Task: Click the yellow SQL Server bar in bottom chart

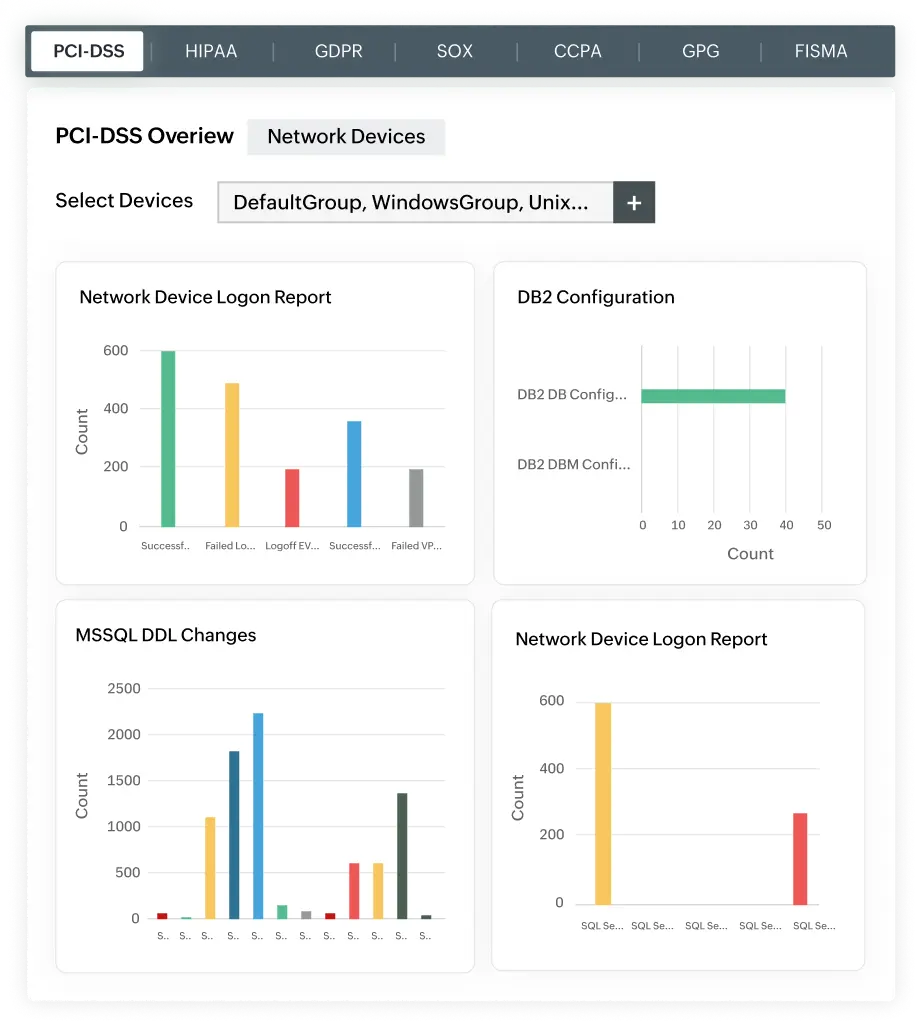Action: coord(600,800)
